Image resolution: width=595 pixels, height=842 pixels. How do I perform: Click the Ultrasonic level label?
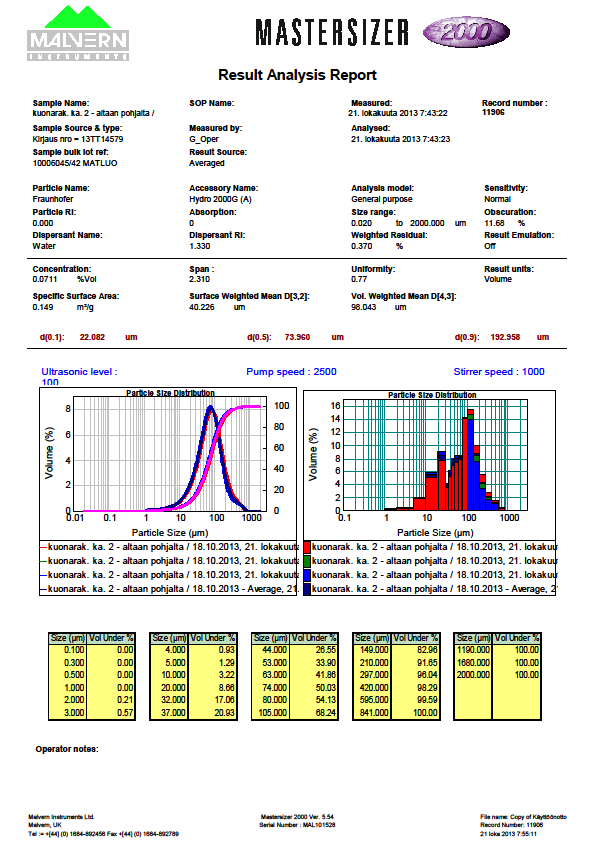click(x=79, y=372)
